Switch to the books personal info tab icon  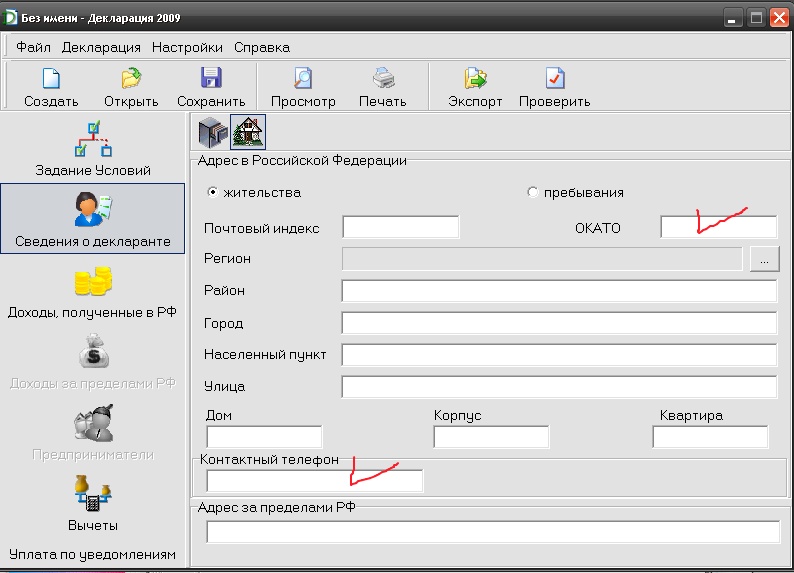click(x=211, y=132)
